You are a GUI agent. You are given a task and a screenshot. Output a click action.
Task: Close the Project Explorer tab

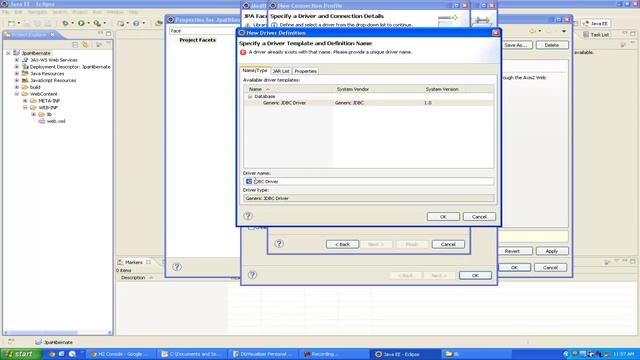(52, 35)
